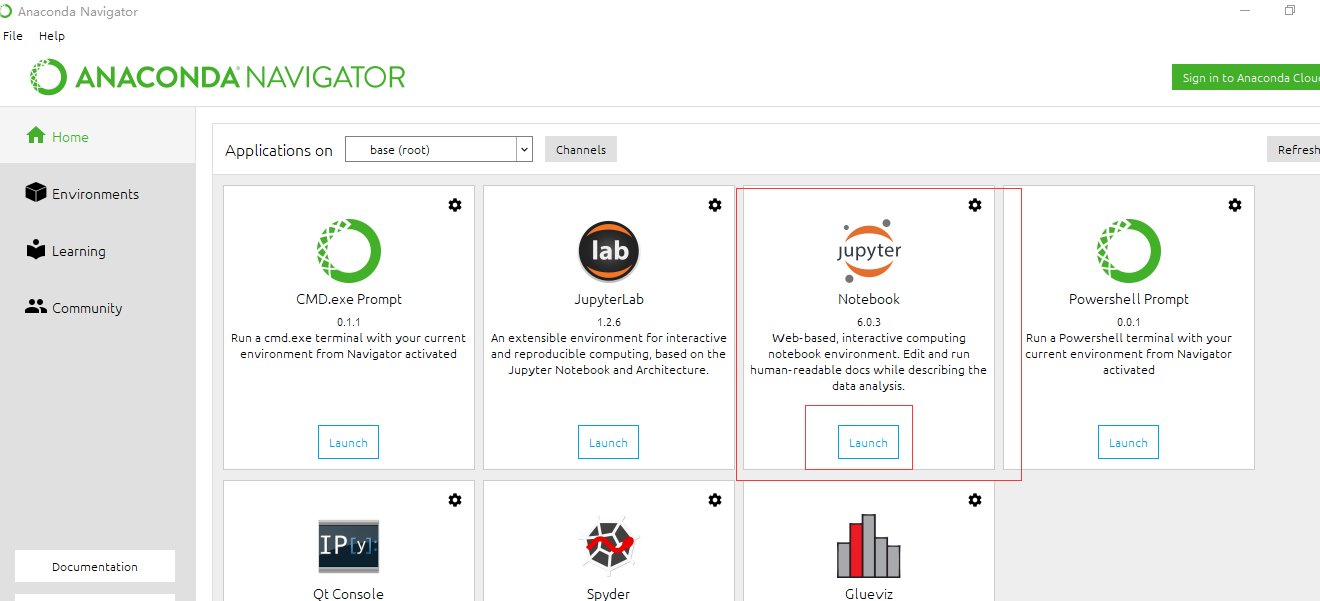The image size is (1320, 601).
Task: Switch to the Community tab
Action: (x=97, y=307)
